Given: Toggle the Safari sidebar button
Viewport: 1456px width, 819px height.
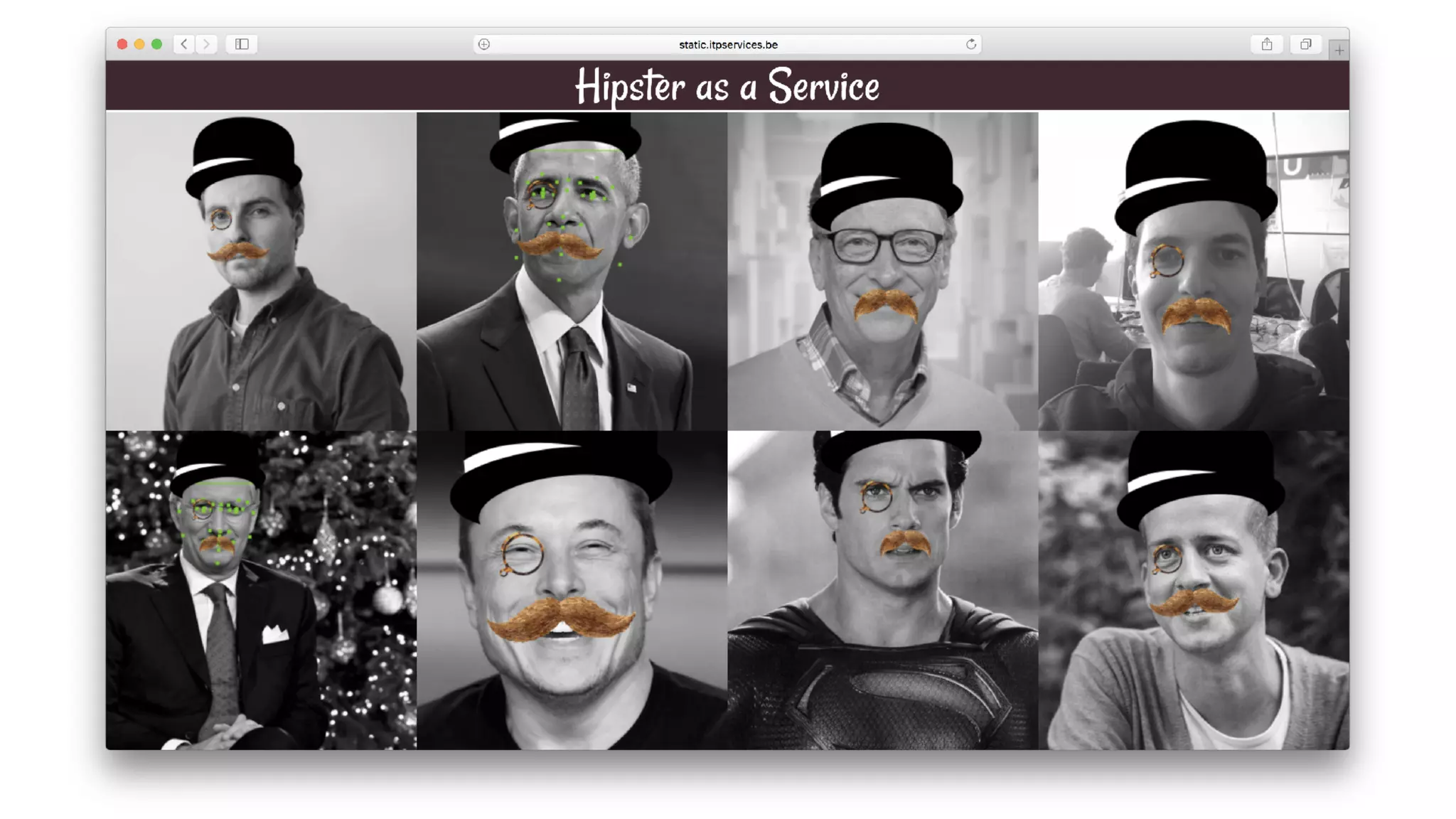Looking at the screenshot, I should point(242,44).
